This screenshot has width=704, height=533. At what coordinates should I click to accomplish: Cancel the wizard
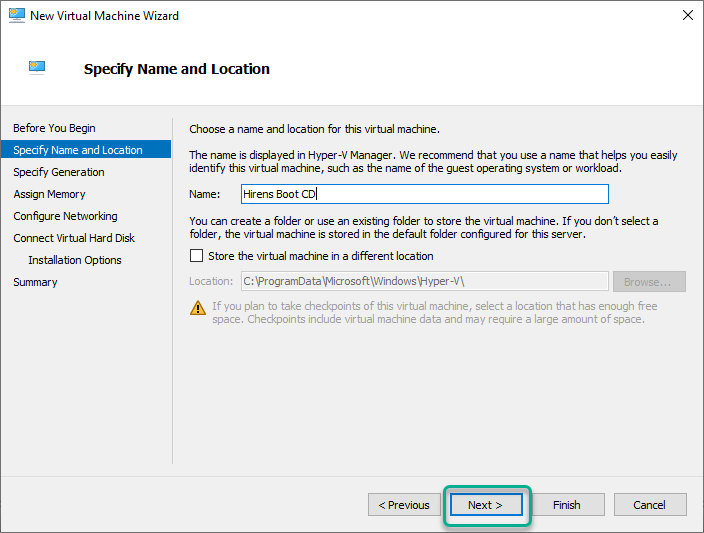[650, 505]
